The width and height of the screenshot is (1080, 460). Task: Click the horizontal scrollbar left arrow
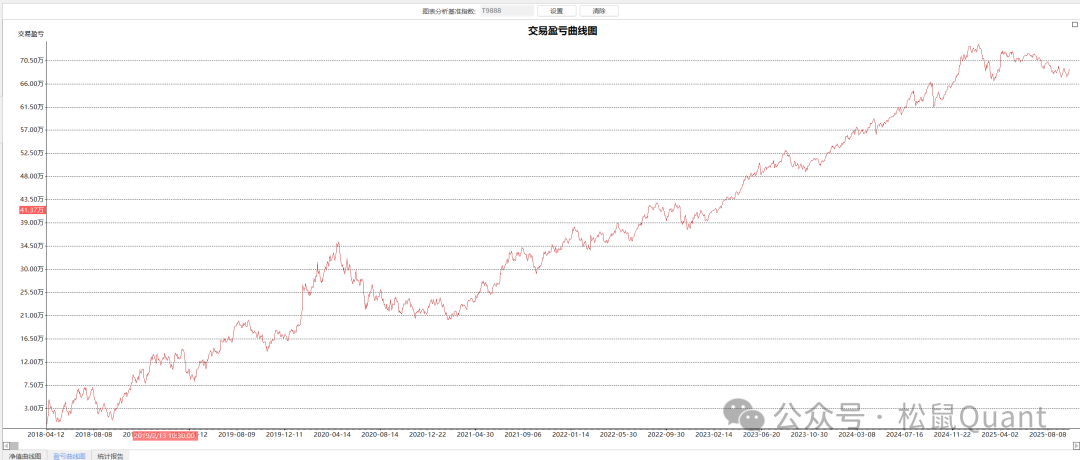click(x=4, y=445)
